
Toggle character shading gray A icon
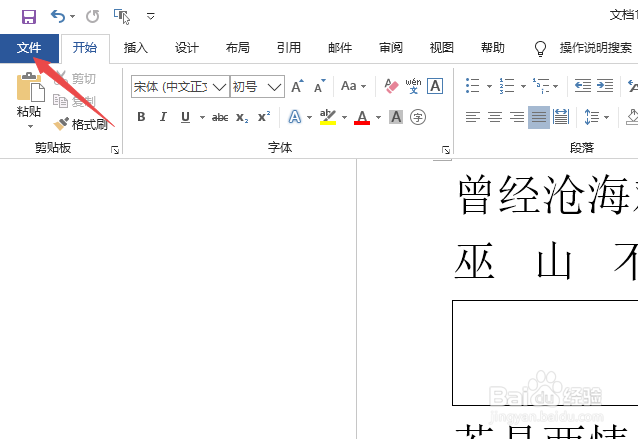pyautogui.click(x=396, y=117)
